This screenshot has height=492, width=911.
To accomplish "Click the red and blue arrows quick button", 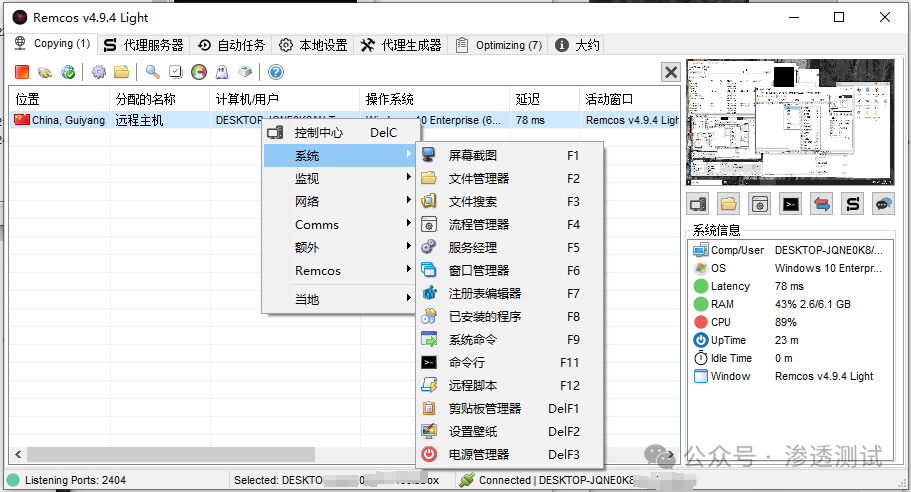I will [821, 204].
